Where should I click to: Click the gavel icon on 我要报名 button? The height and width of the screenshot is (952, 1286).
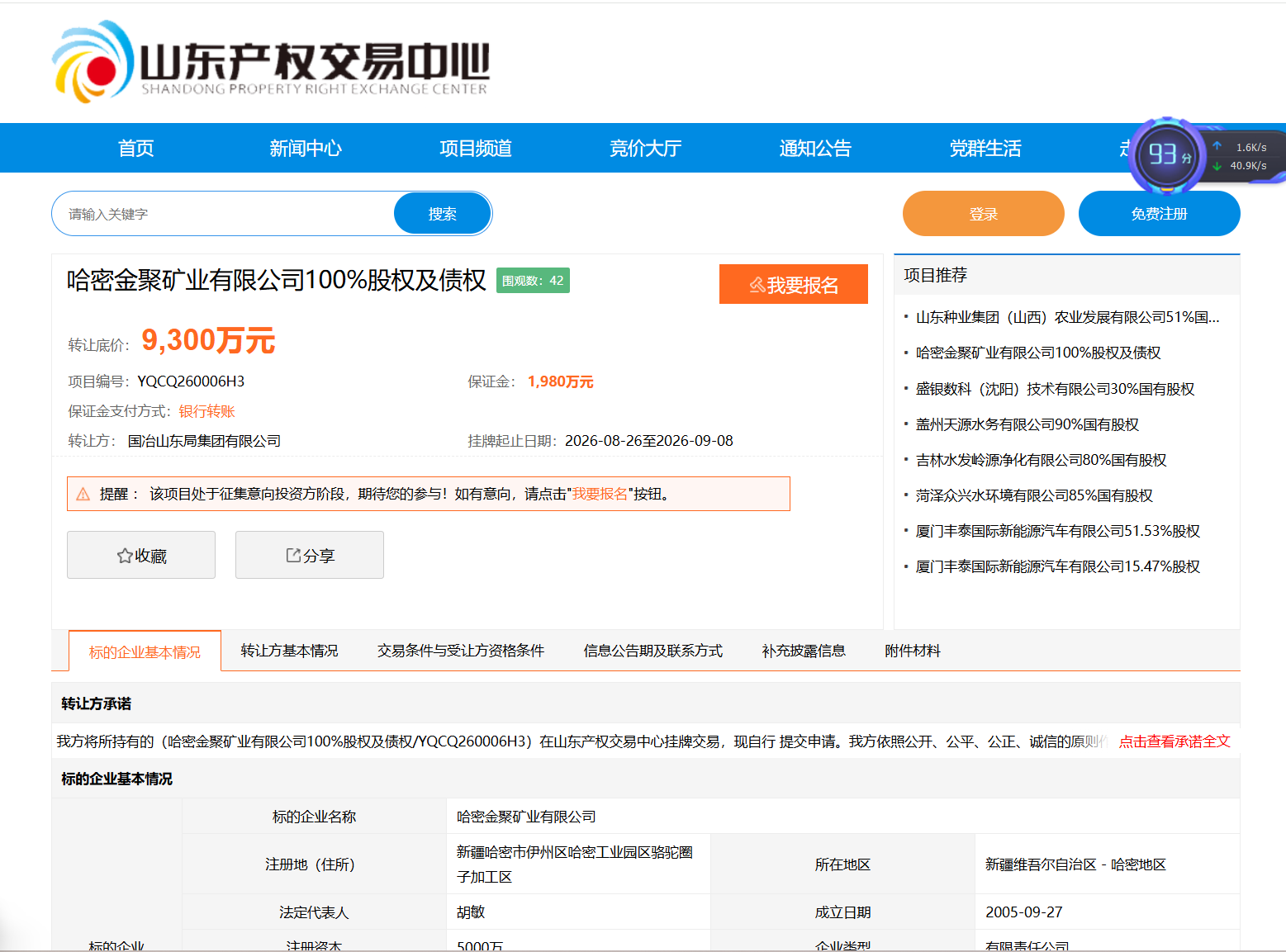pyautogui.click(x=757, y=285)
